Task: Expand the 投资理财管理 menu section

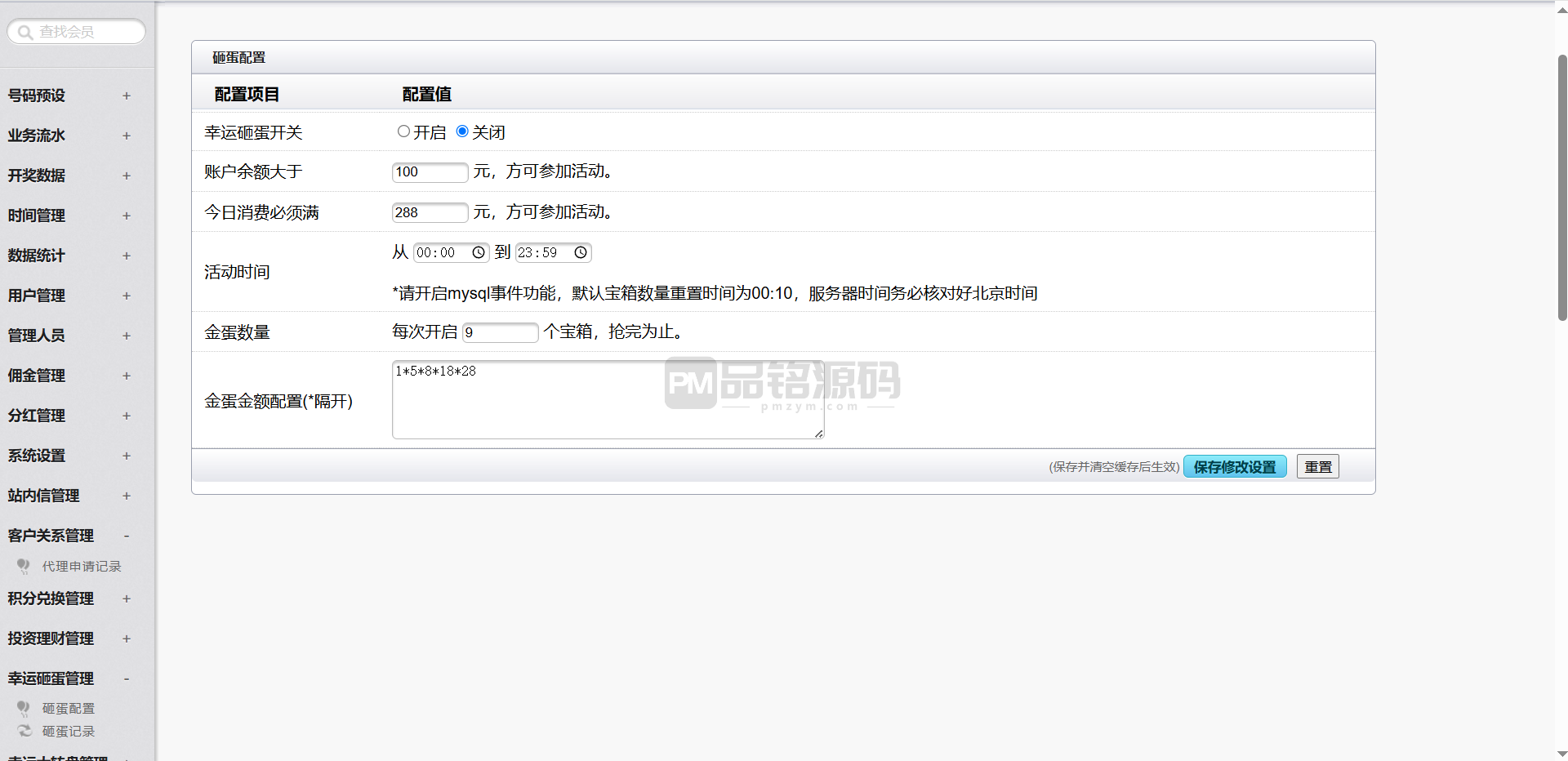Action: [127, 639]
